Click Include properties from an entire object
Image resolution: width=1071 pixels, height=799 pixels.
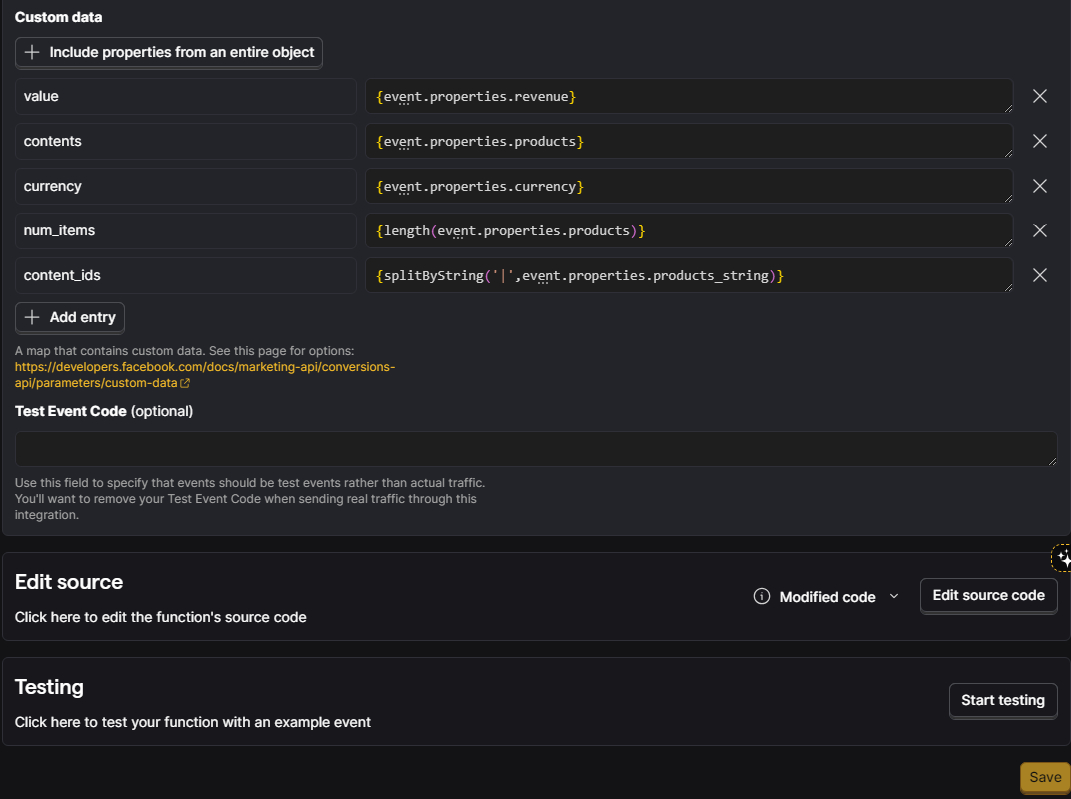point(169,52)
